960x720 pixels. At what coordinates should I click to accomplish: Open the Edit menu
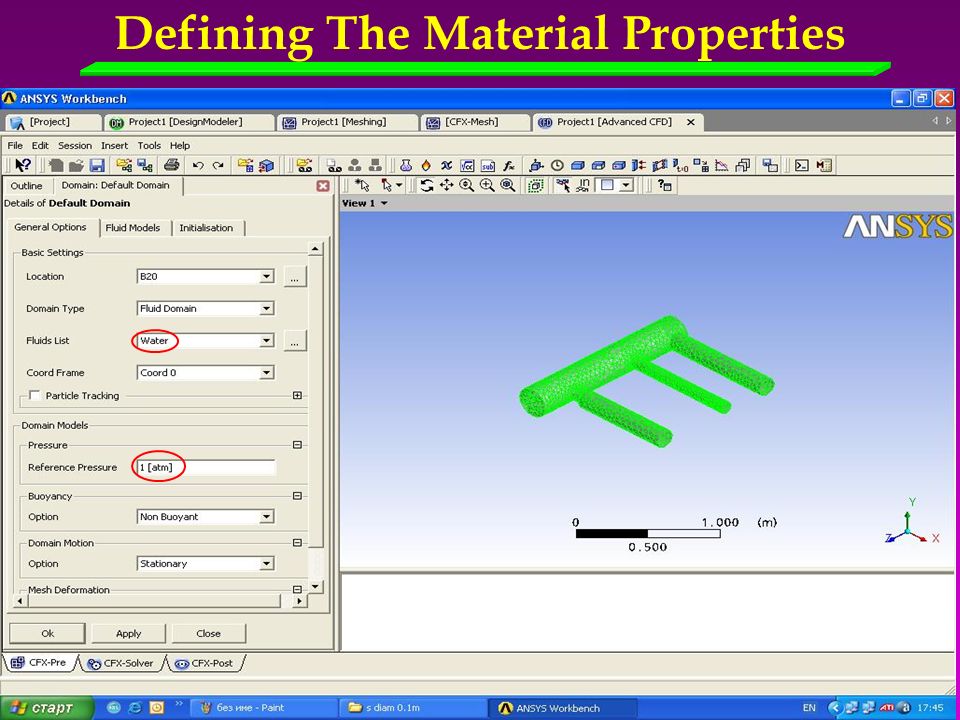tap(40, 146)
